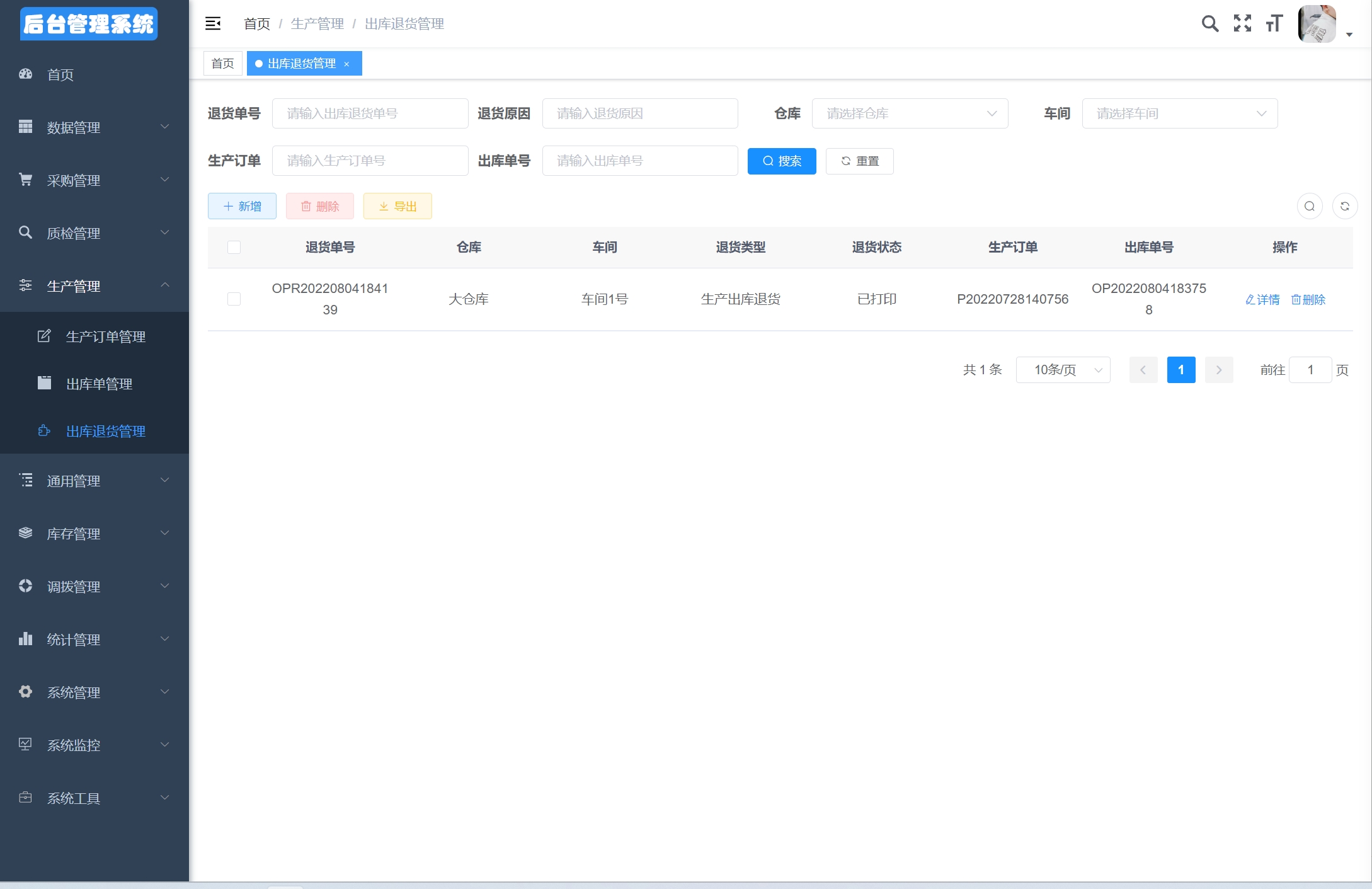Open 出库单管理 submenu item
This screenshot has height=889, width=1372.
pyautogui.click(x=99, y=384)
